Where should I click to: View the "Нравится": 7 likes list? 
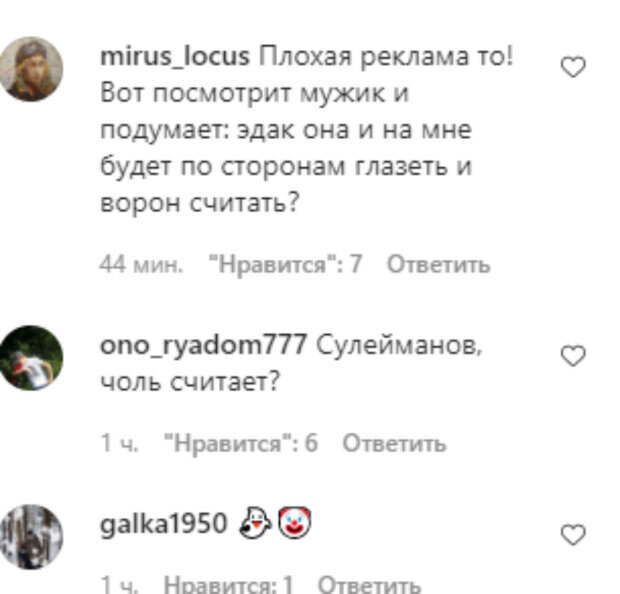[285, 264]
